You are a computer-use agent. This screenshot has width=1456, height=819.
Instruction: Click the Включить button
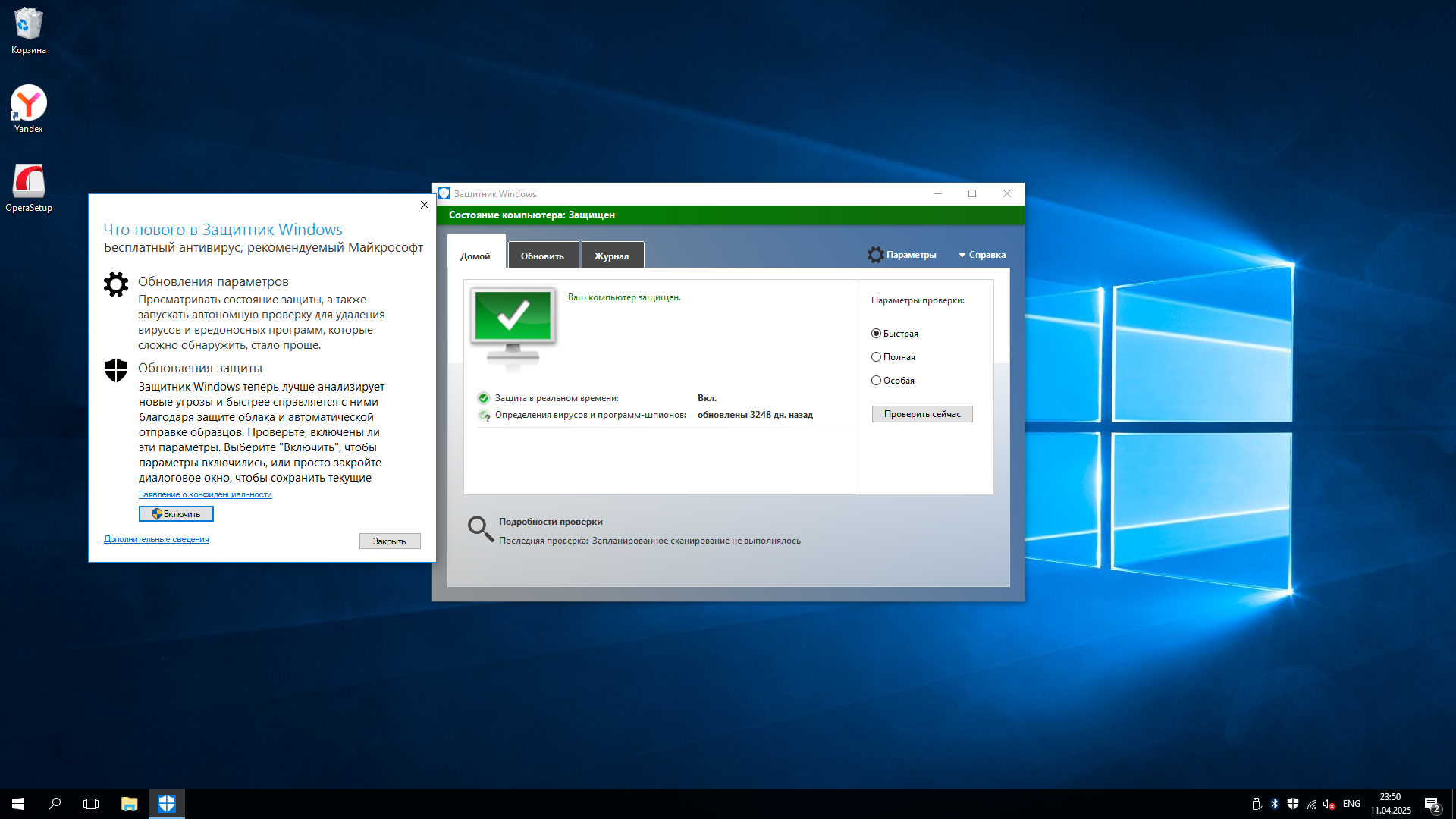click(176, 514)
